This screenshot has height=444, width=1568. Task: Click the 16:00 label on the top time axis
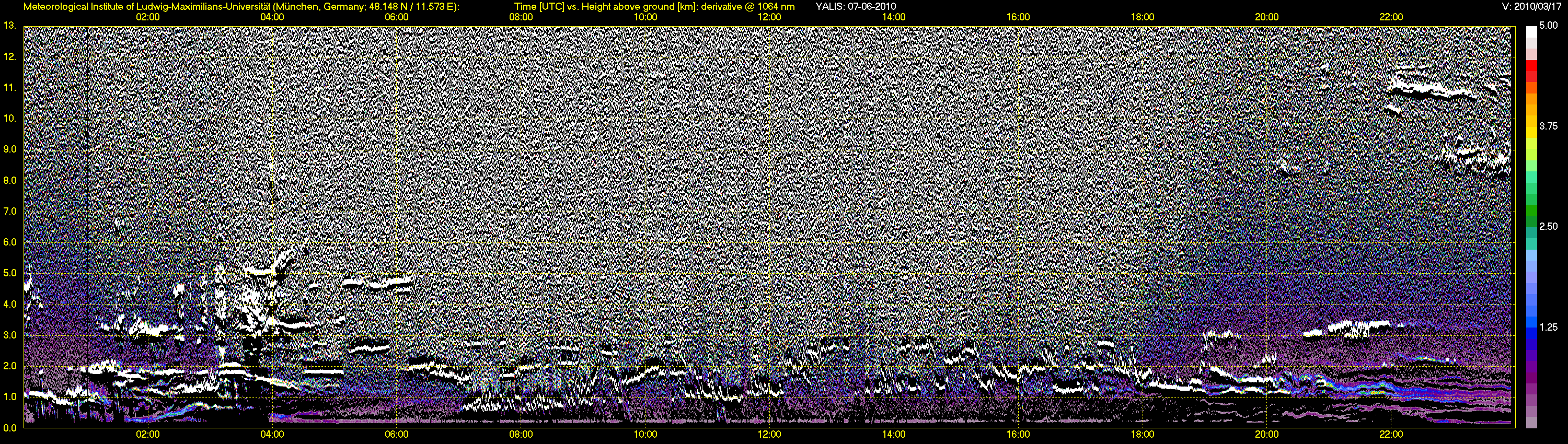tap(1018, 17)
